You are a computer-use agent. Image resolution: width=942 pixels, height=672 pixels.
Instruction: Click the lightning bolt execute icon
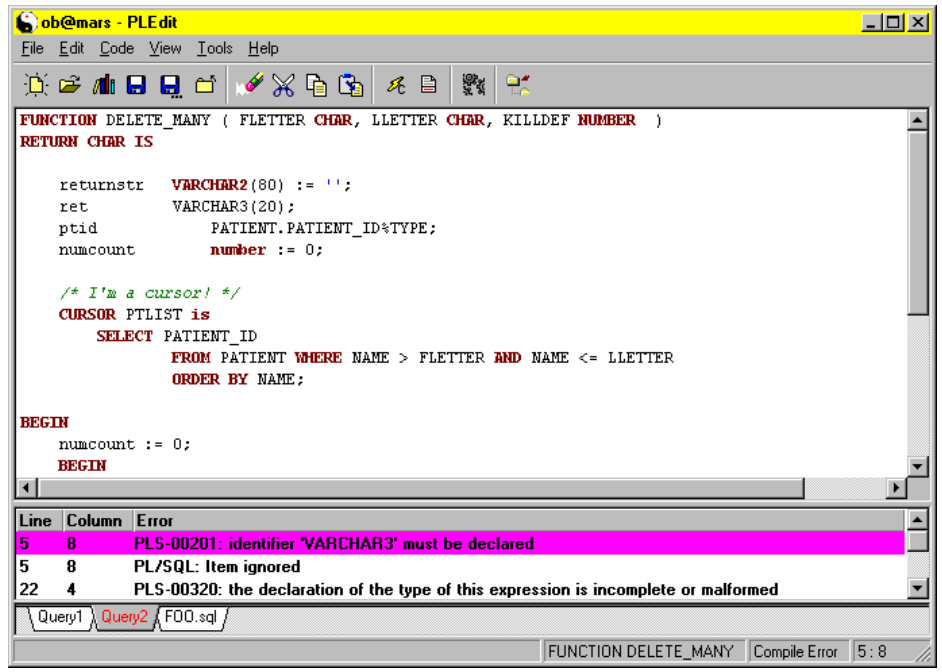click(396, 86)
